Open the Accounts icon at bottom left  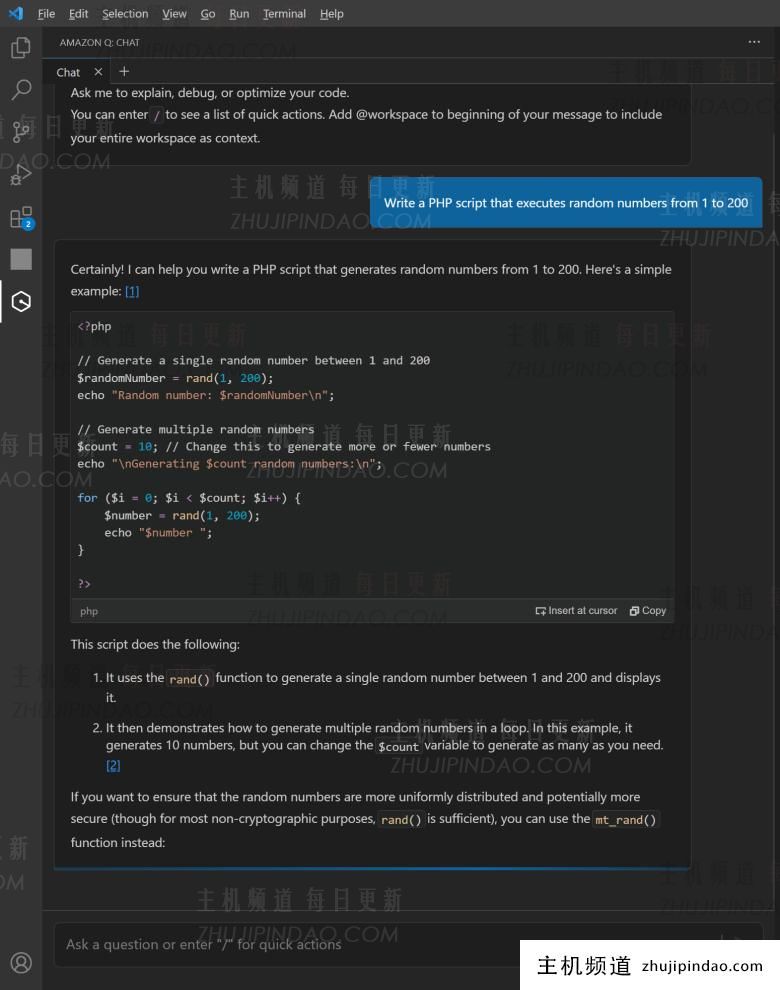point(21,962)
